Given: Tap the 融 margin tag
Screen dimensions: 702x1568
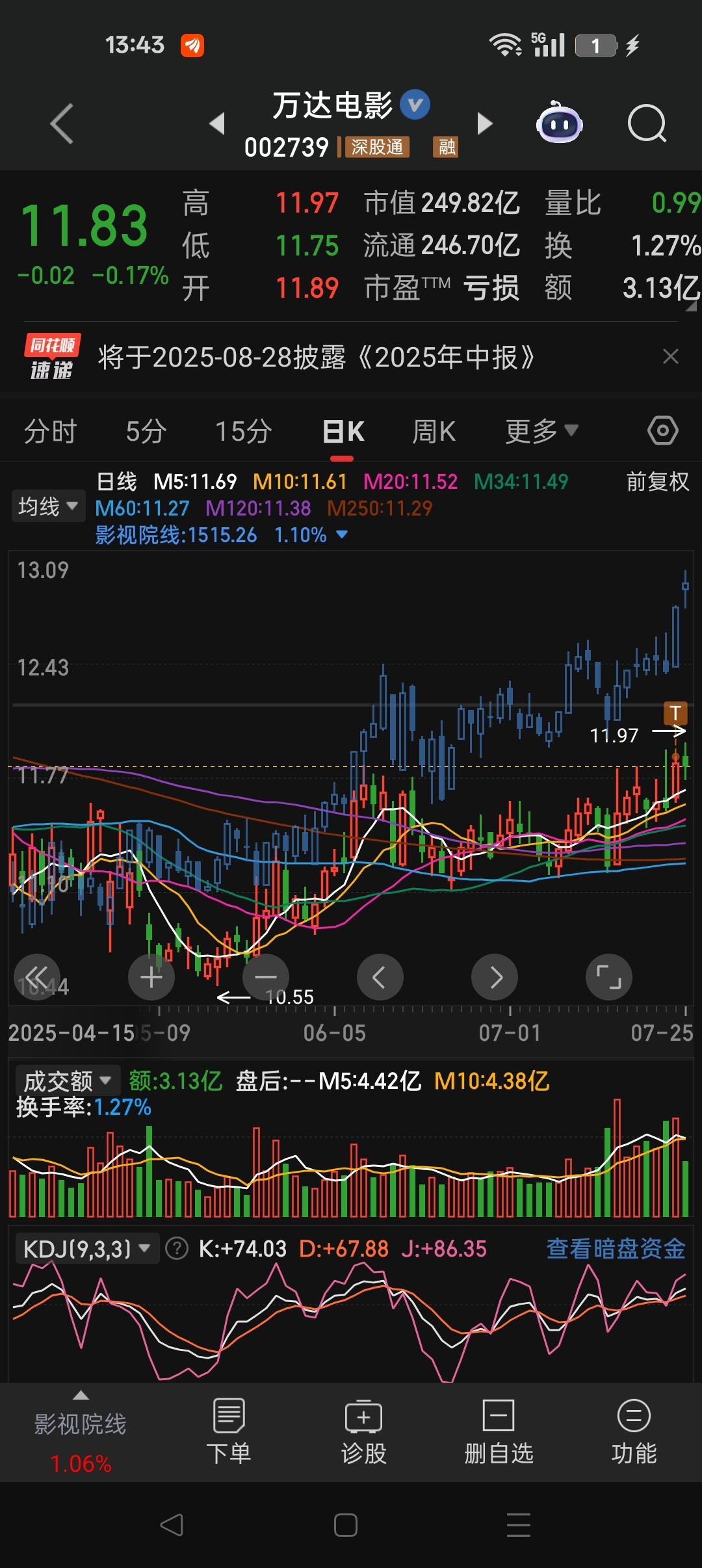Looking at the screenshot, I should tap(446, 147).
